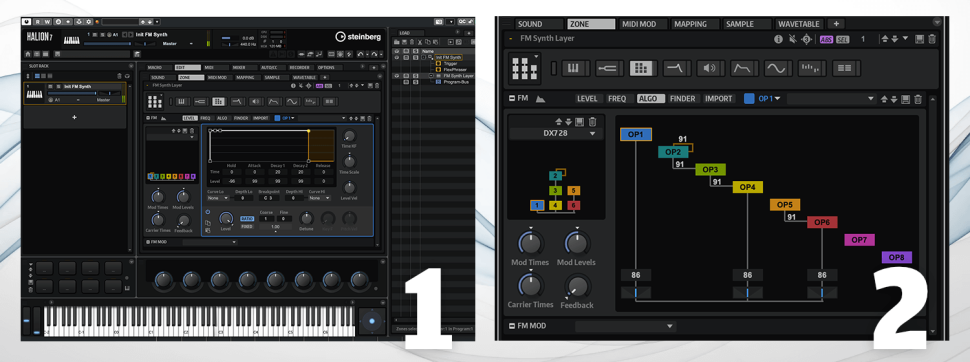The image size is (970, 362).
Task: Add a new tab with the plus button after WAVETABLE
Action: tap(836, 24)
